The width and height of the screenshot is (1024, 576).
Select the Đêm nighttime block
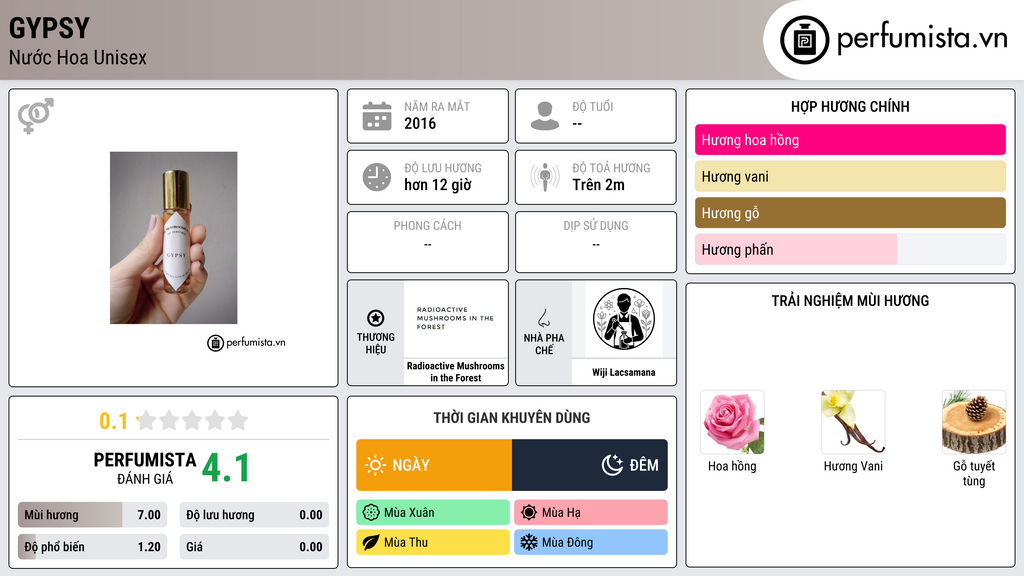[x=590, y=465]
